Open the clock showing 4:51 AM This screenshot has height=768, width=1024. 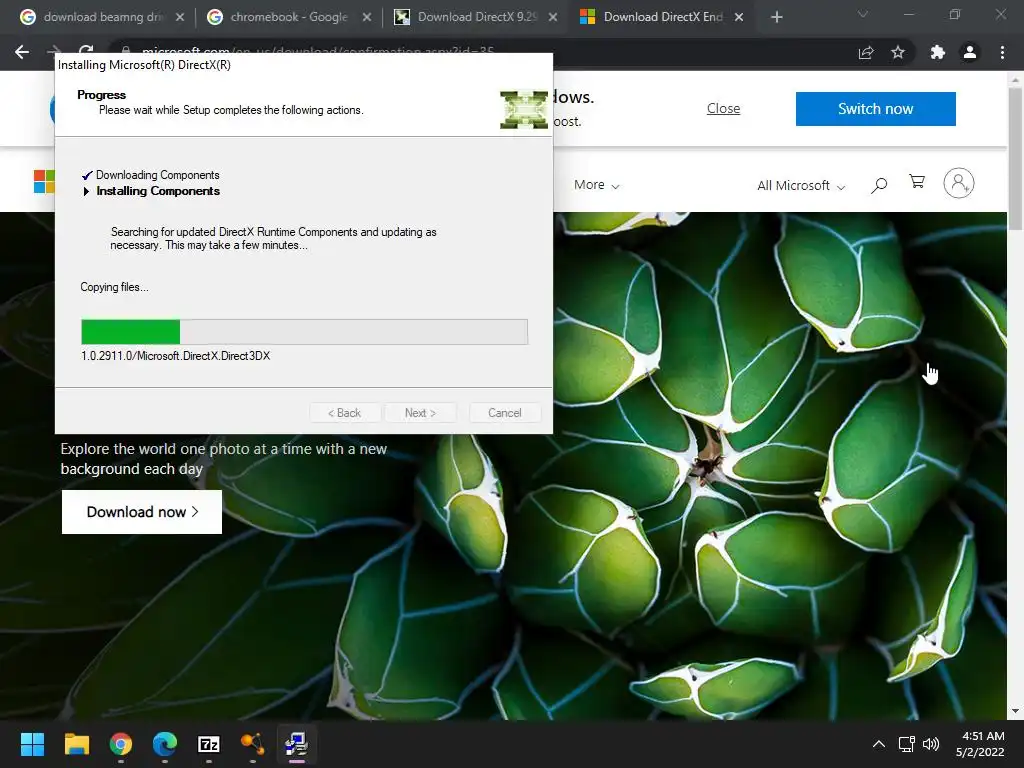[x=980, y=744]
